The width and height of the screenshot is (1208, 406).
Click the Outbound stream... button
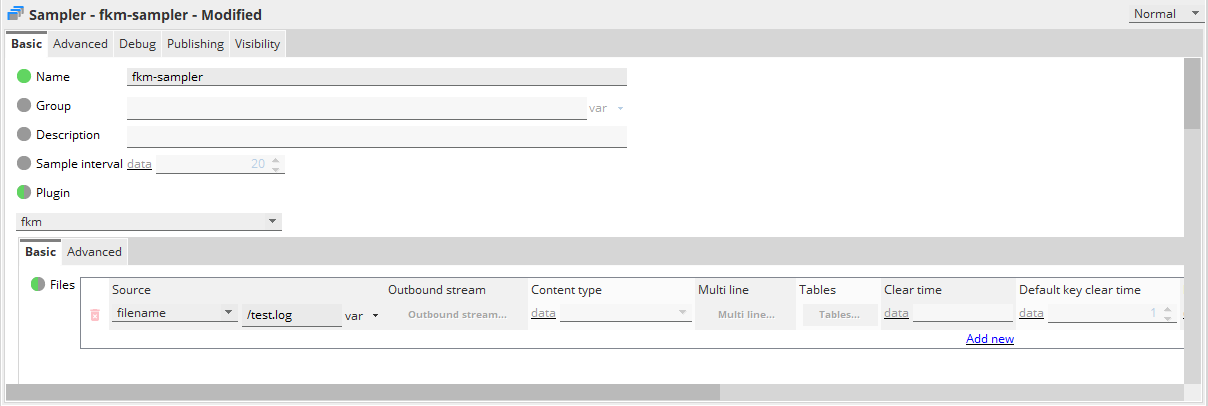(x=456, y=315)
